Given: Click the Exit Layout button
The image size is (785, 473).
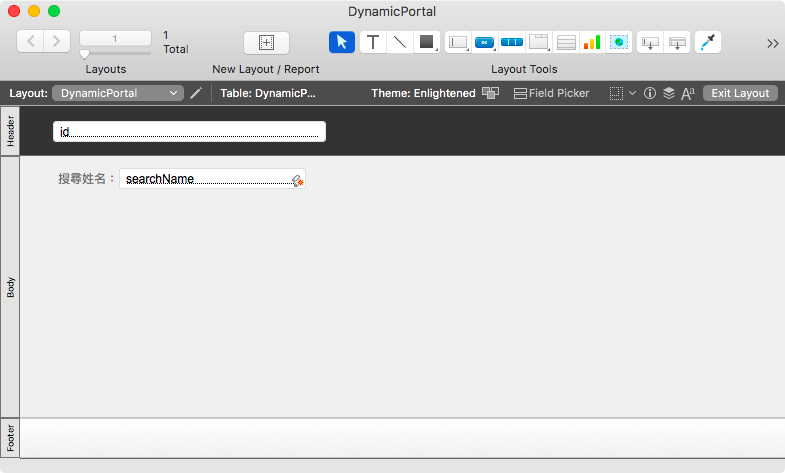Looking at the screenshot, I should pos(740,93).
